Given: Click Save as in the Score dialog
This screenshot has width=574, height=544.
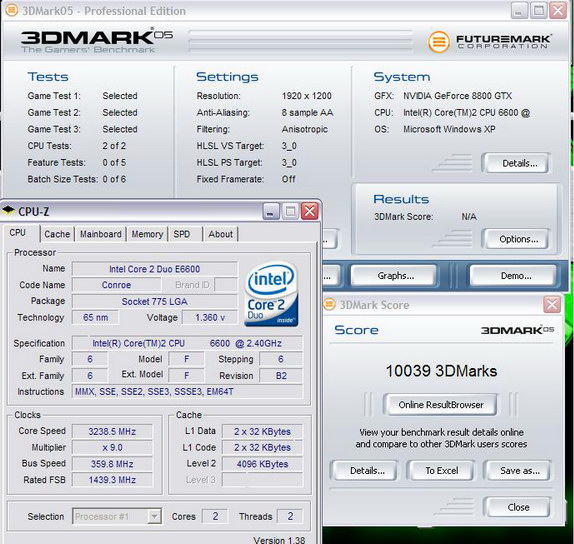Looking at the screenshot, I should [518, 471].
